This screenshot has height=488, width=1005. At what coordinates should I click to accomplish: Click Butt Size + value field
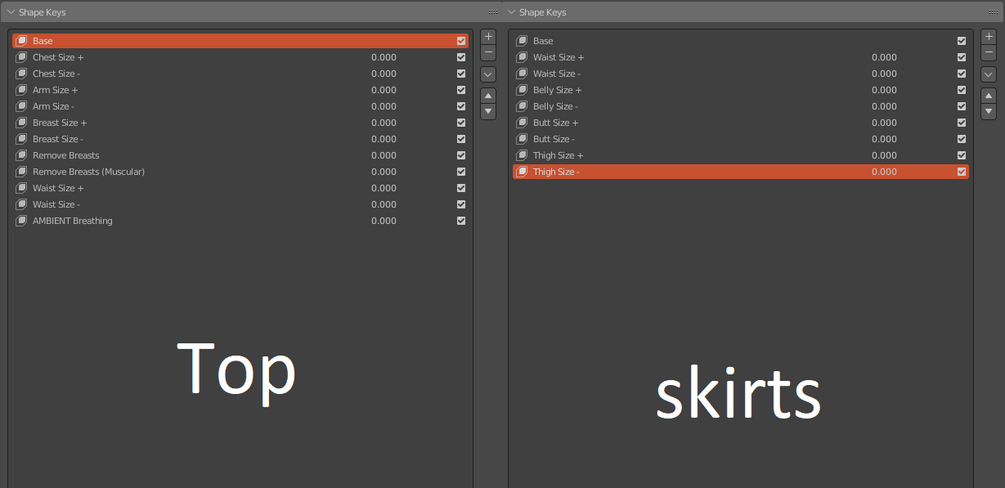coord(885,122)
